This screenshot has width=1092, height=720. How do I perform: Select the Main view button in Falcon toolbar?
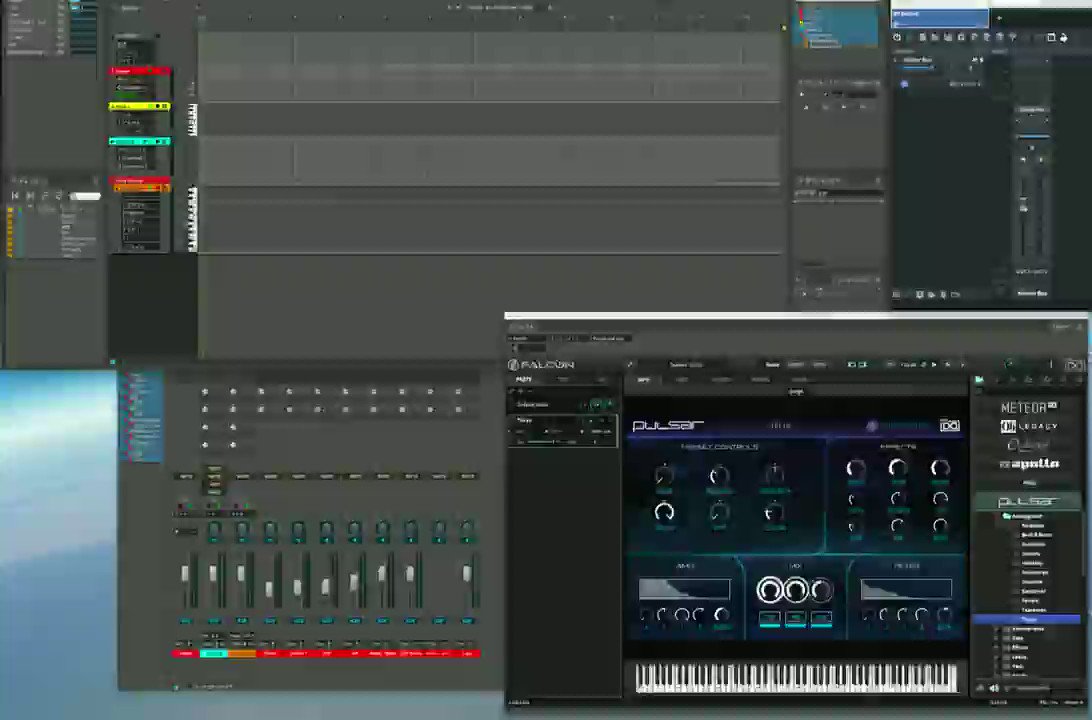pos(773,364)
